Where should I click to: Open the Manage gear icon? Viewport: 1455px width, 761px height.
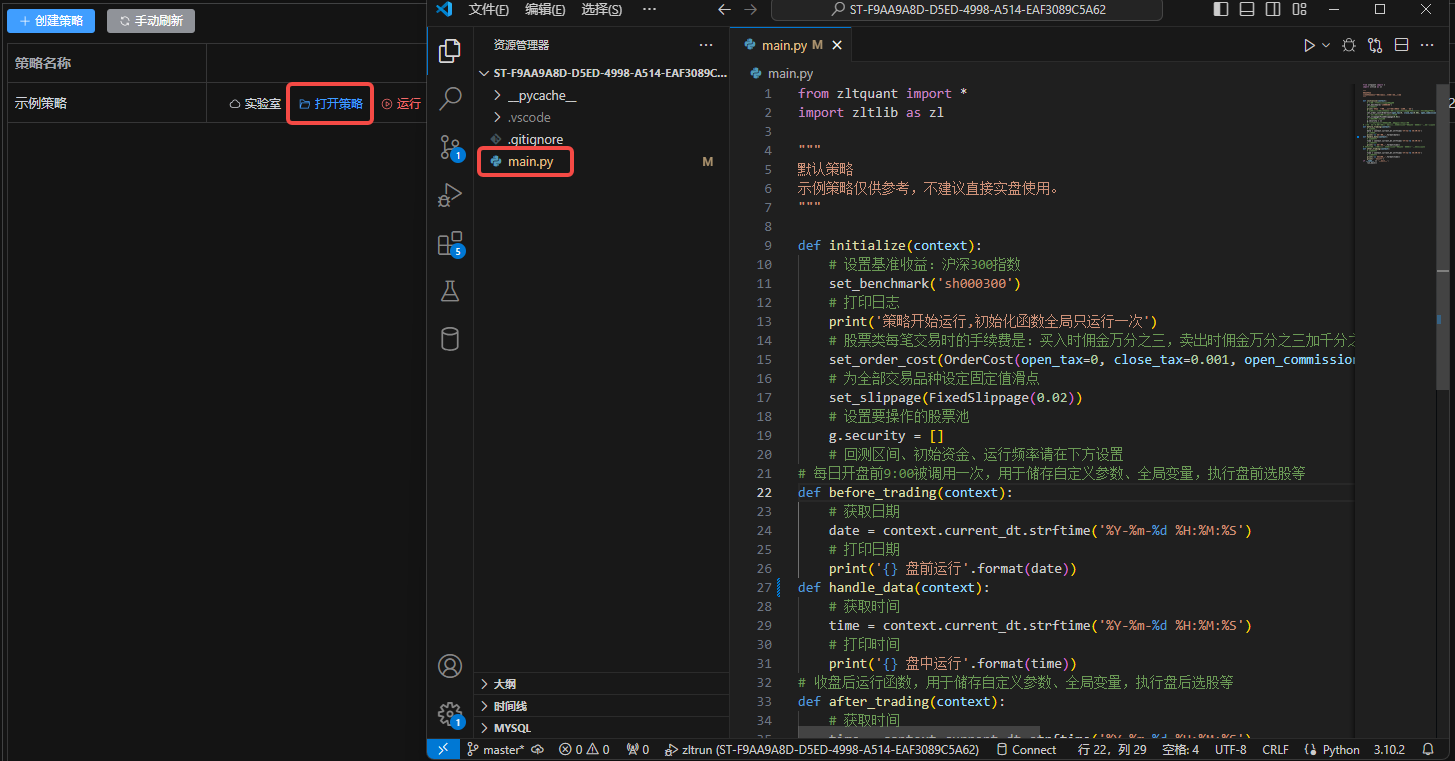point(450,714)
